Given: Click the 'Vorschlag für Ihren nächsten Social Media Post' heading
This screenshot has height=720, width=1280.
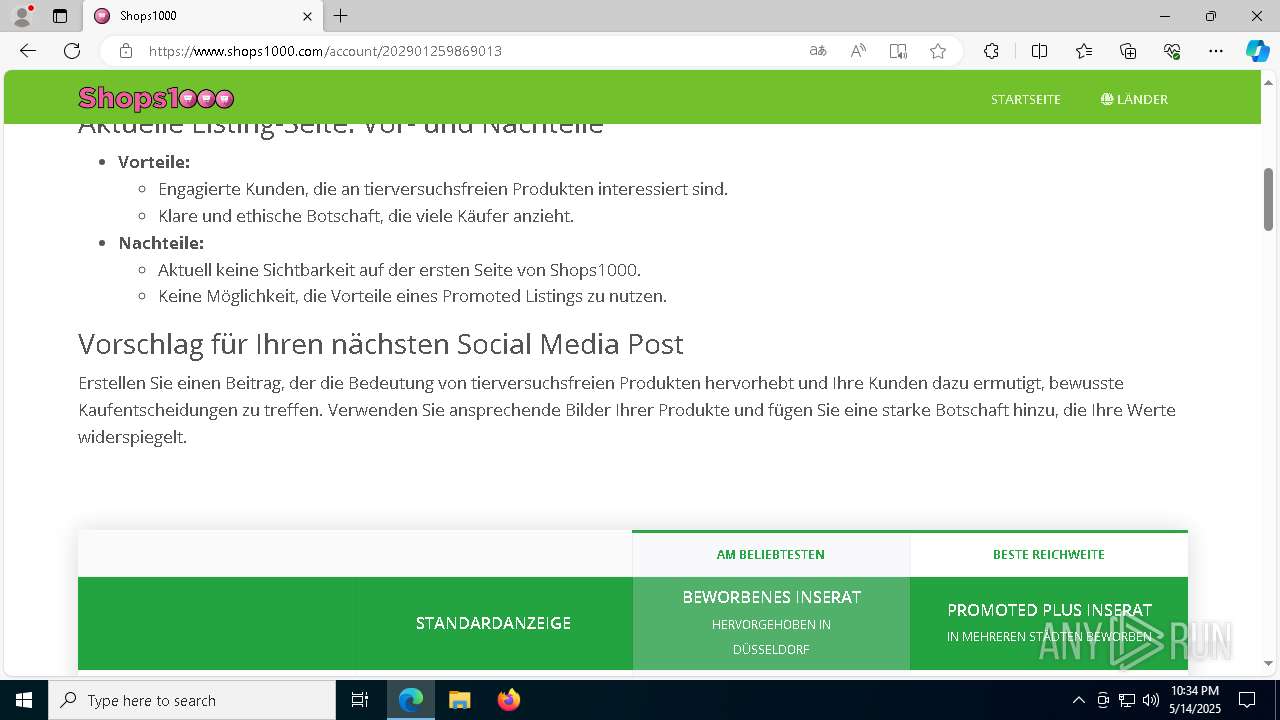Looking at the screenshot, I should (381, 344).
